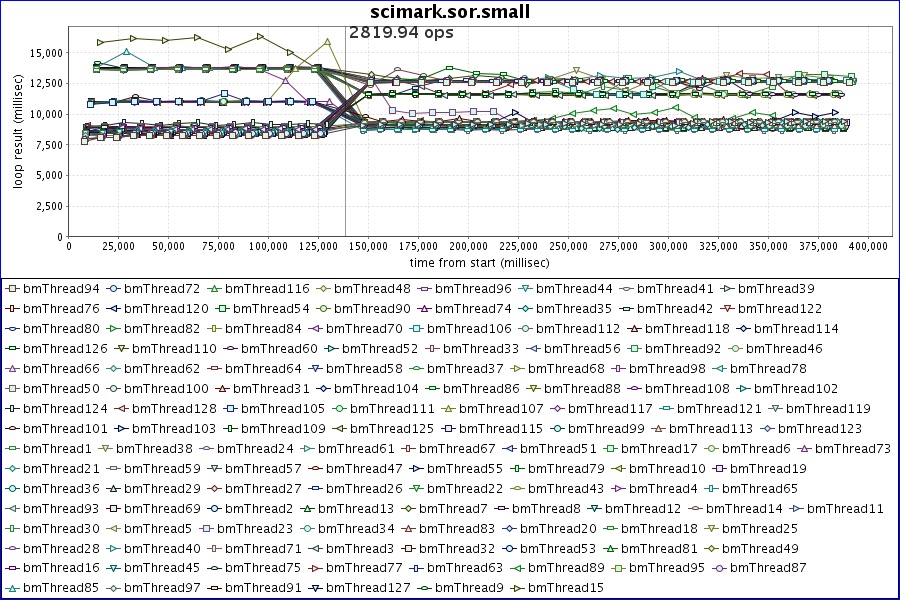Screen dimensions: 900x600
Task: Click the bmThread85 legend marker icon
Action: point(12,589)
